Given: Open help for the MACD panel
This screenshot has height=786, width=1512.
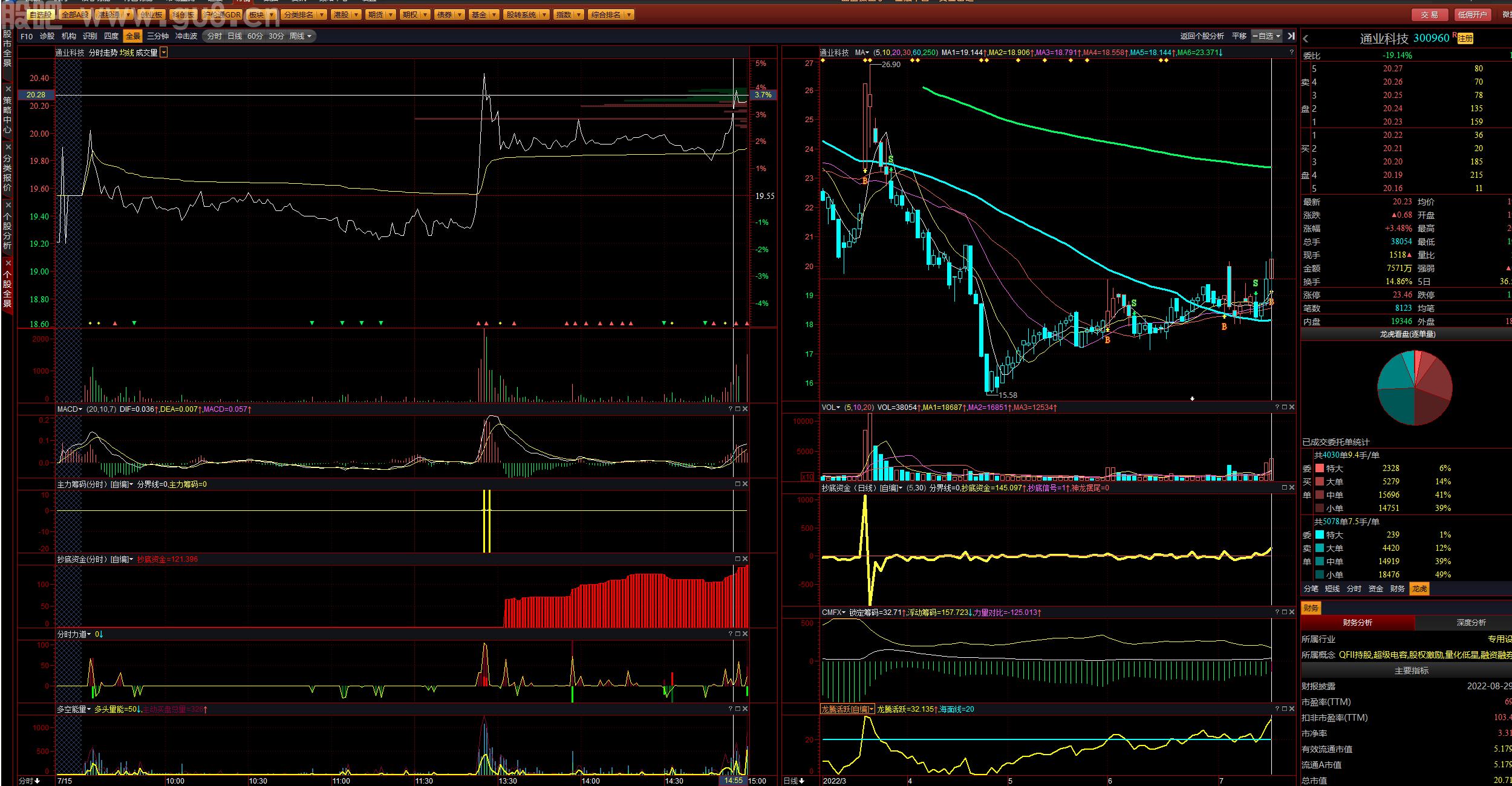Looking at the screenshot, I should pyautogui.click(x=731, y=409).
